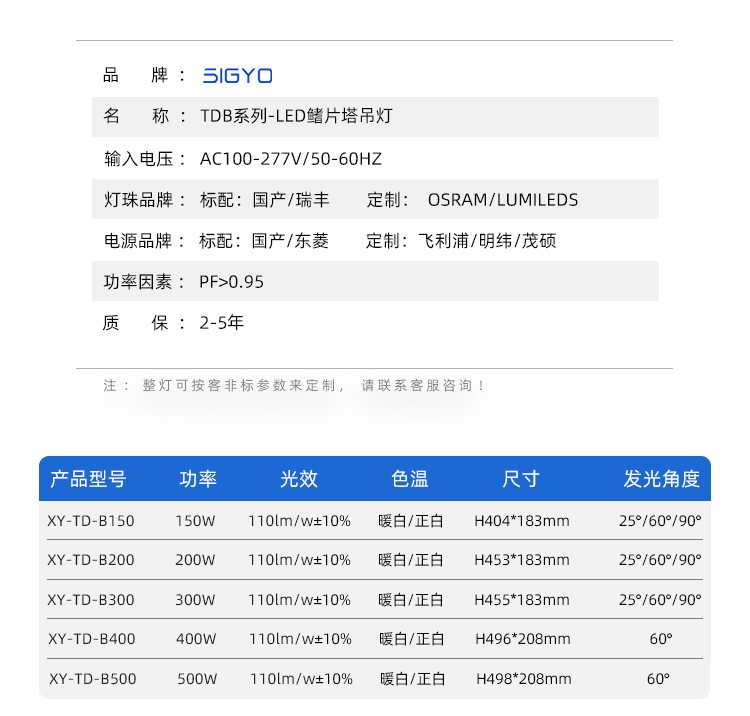This screenshot has width=750, height=716.
Task: Click the SIGYO brand logo
Action: [x=237, y=76]
